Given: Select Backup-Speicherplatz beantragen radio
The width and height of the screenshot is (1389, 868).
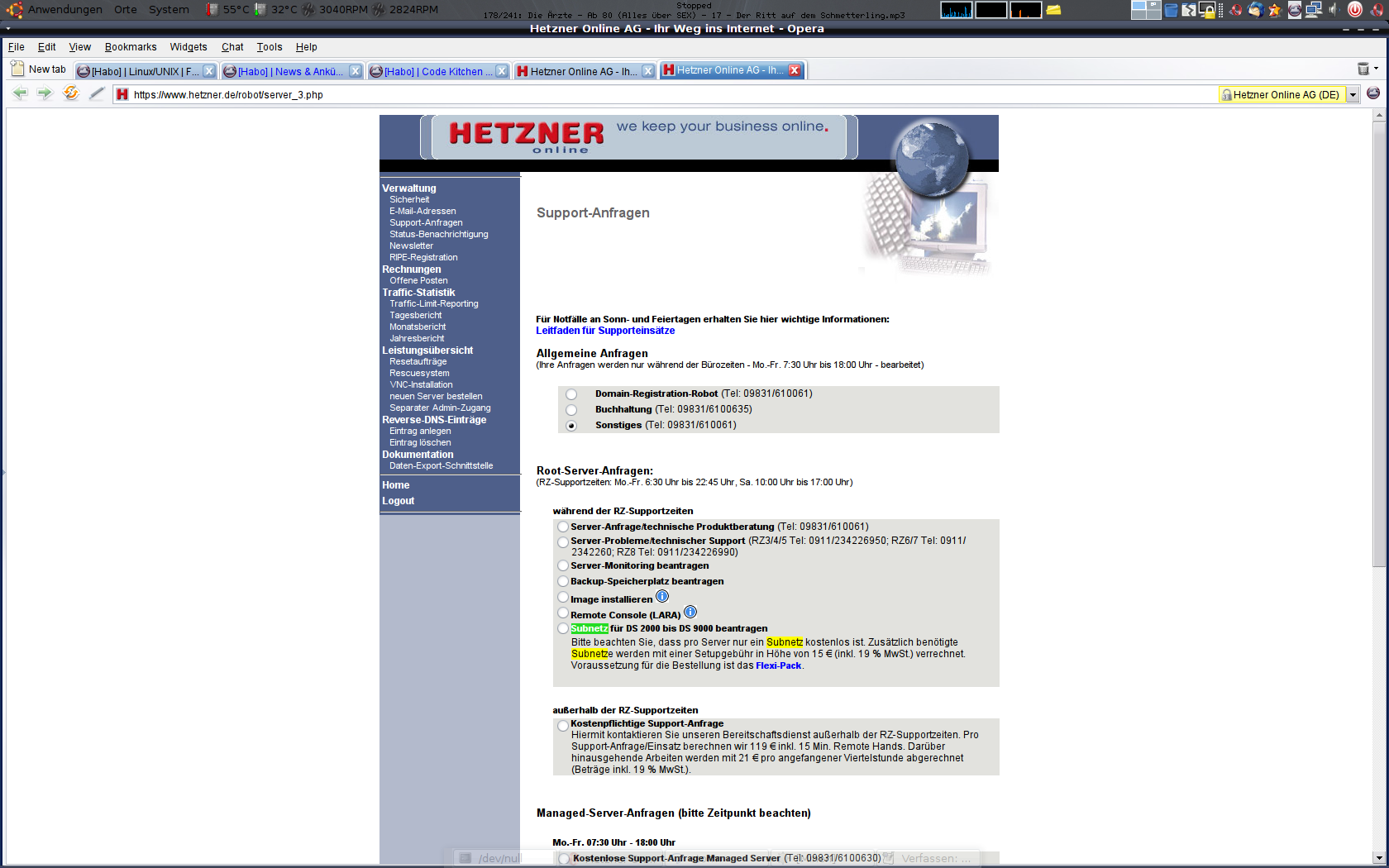Looking at the screenshot, I should pyautogui.click(x=563, y=581).
